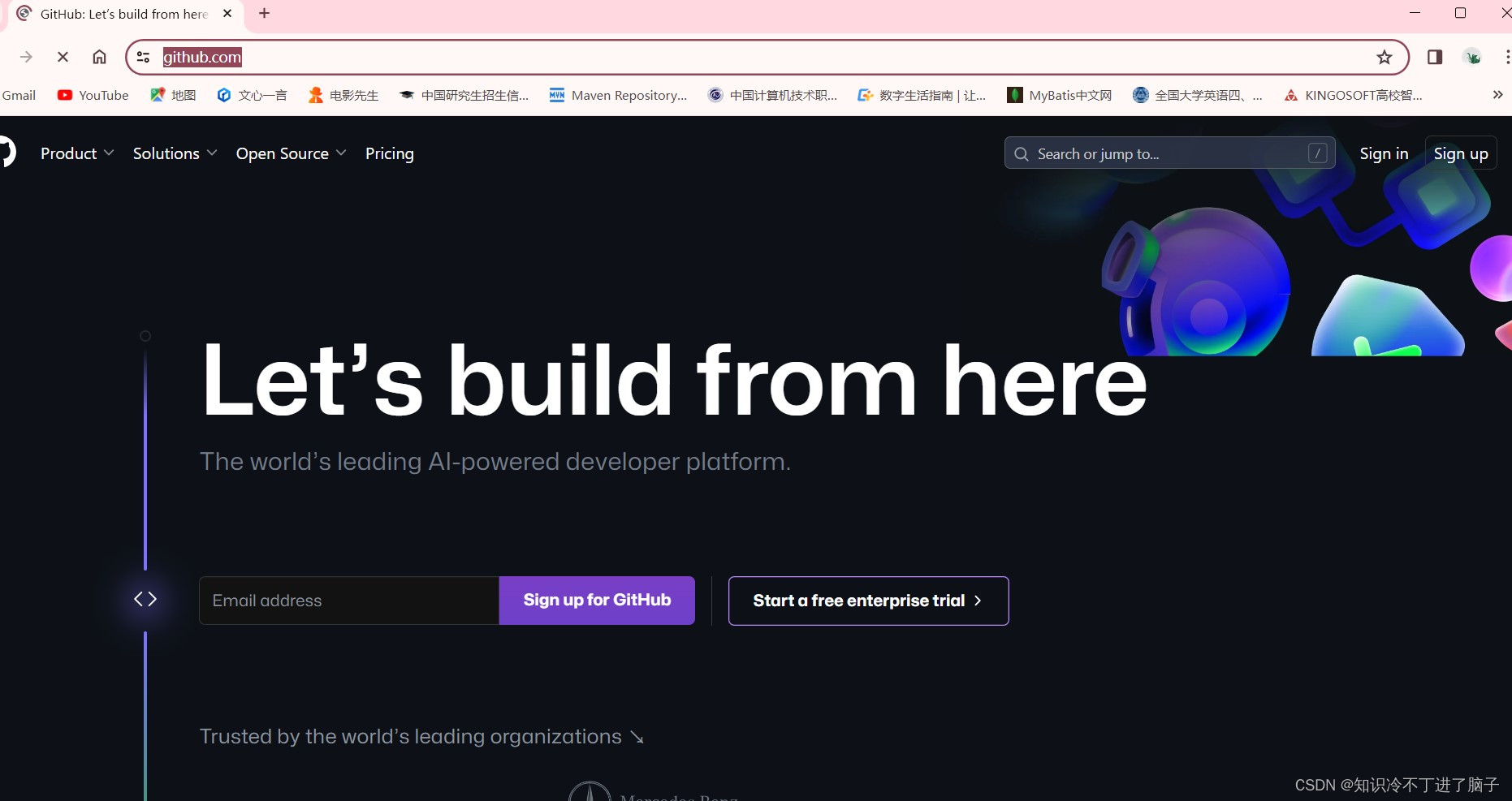
Task: Click the Sign up button in header
Action: tap(1461, 153)
